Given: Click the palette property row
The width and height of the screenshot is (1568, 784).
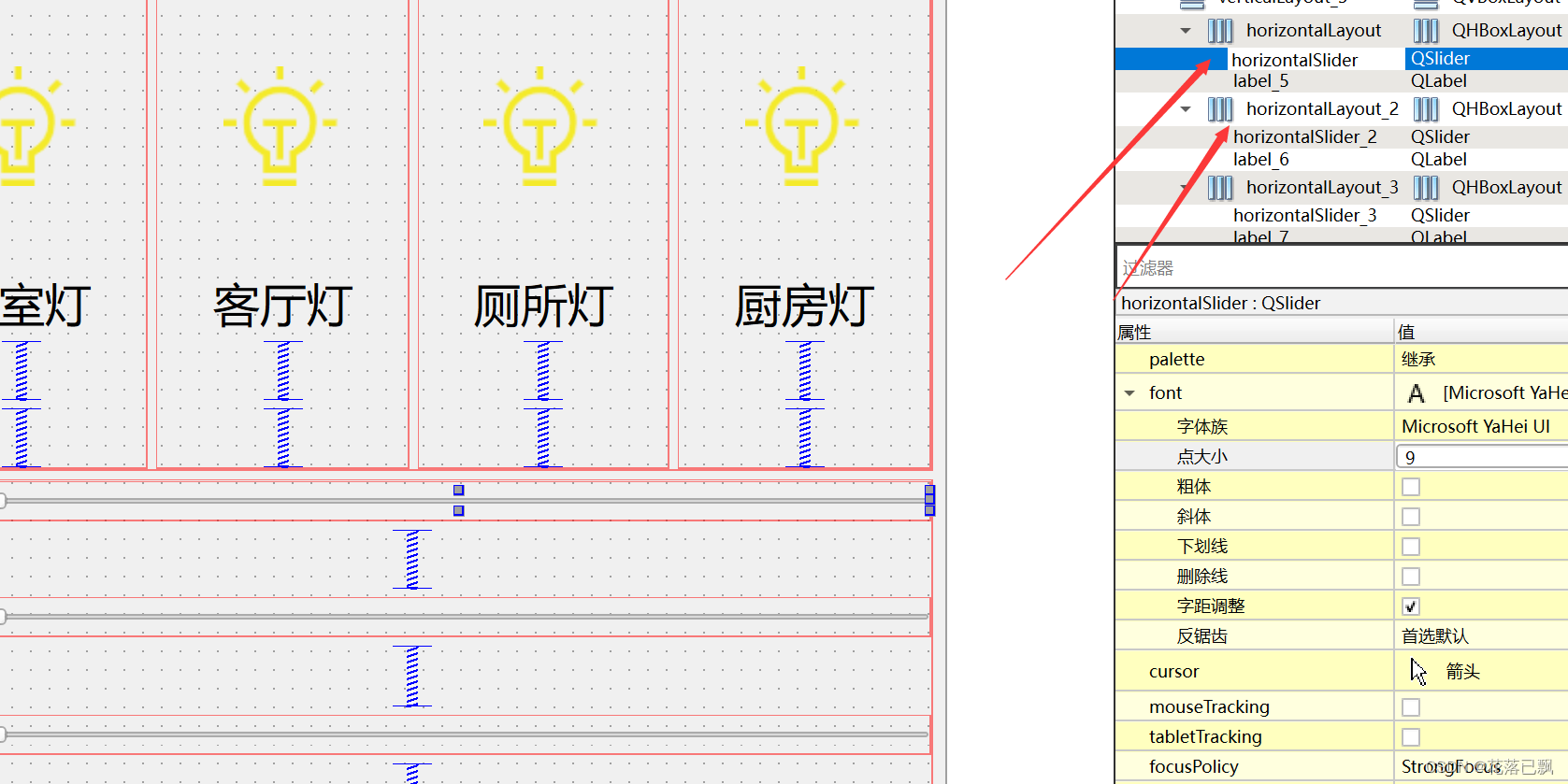Looking at the screenshot, I should point(1342,360).
